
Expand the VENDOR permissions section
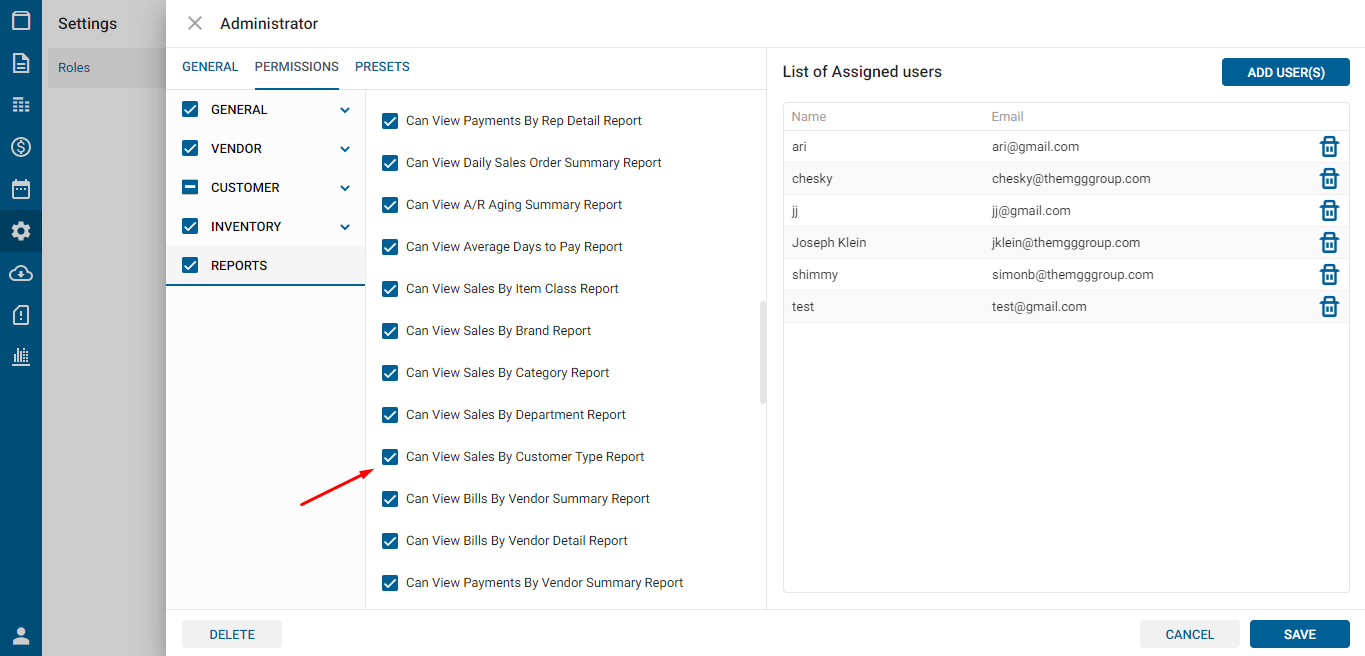pos(345,149)
